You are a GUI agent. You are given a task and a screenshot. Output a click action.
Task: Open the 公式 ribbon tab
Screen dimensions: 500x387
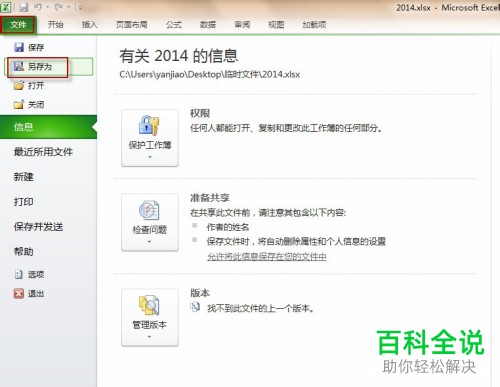click(174, 25)
